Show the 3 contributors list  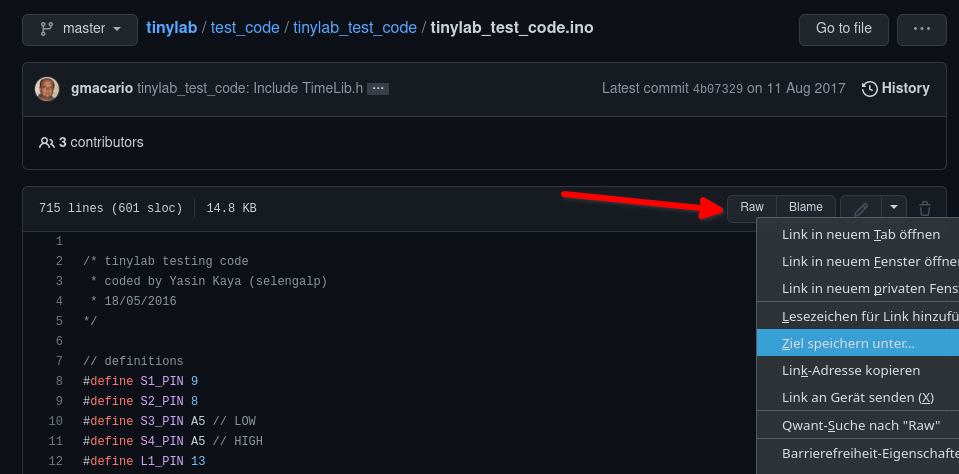tap(91, 143)
